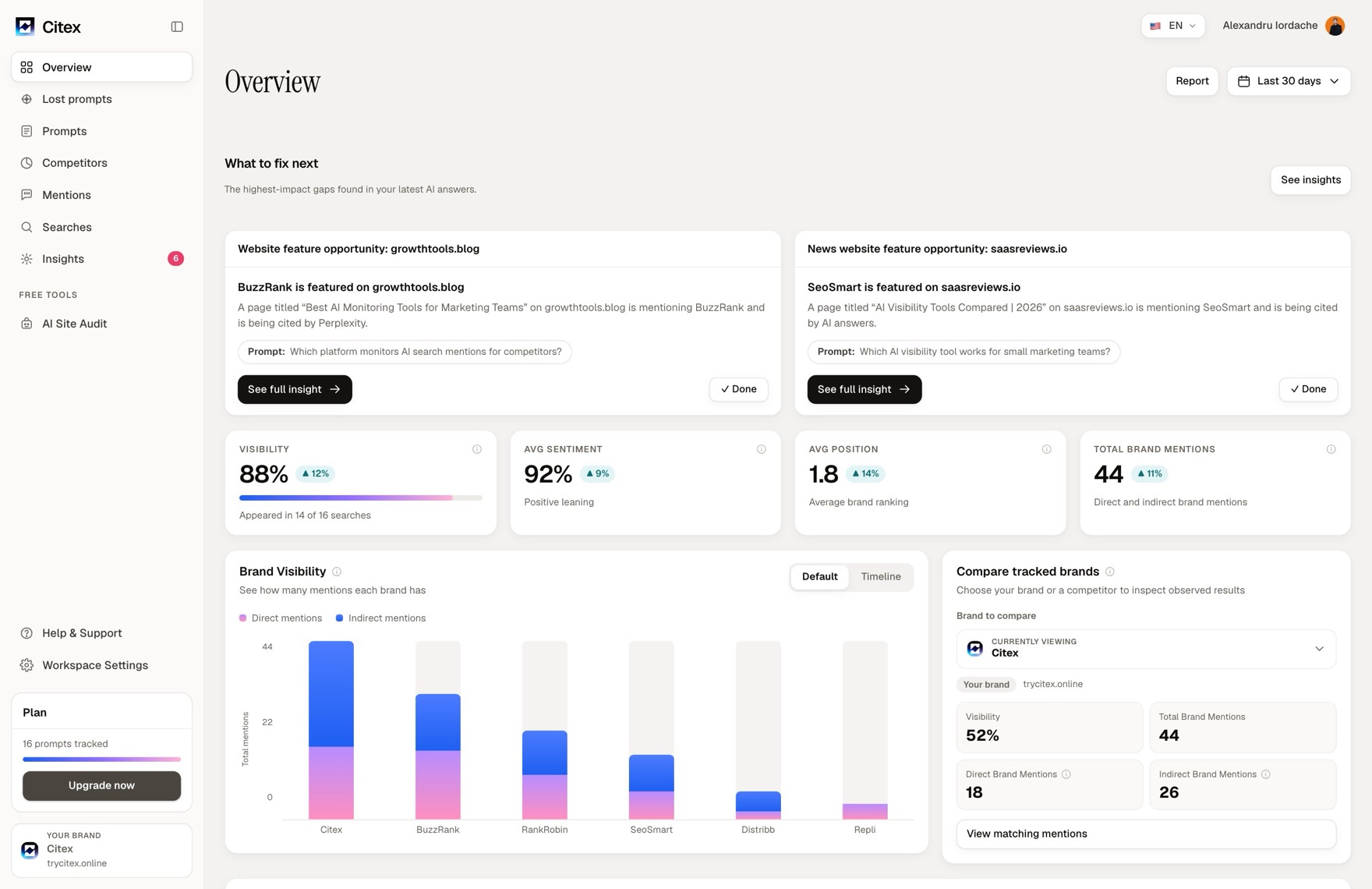This screenshot has width=1372, height=889.
Task: Click the BuzzRank bar in the chart
Action: click(438, 756)
